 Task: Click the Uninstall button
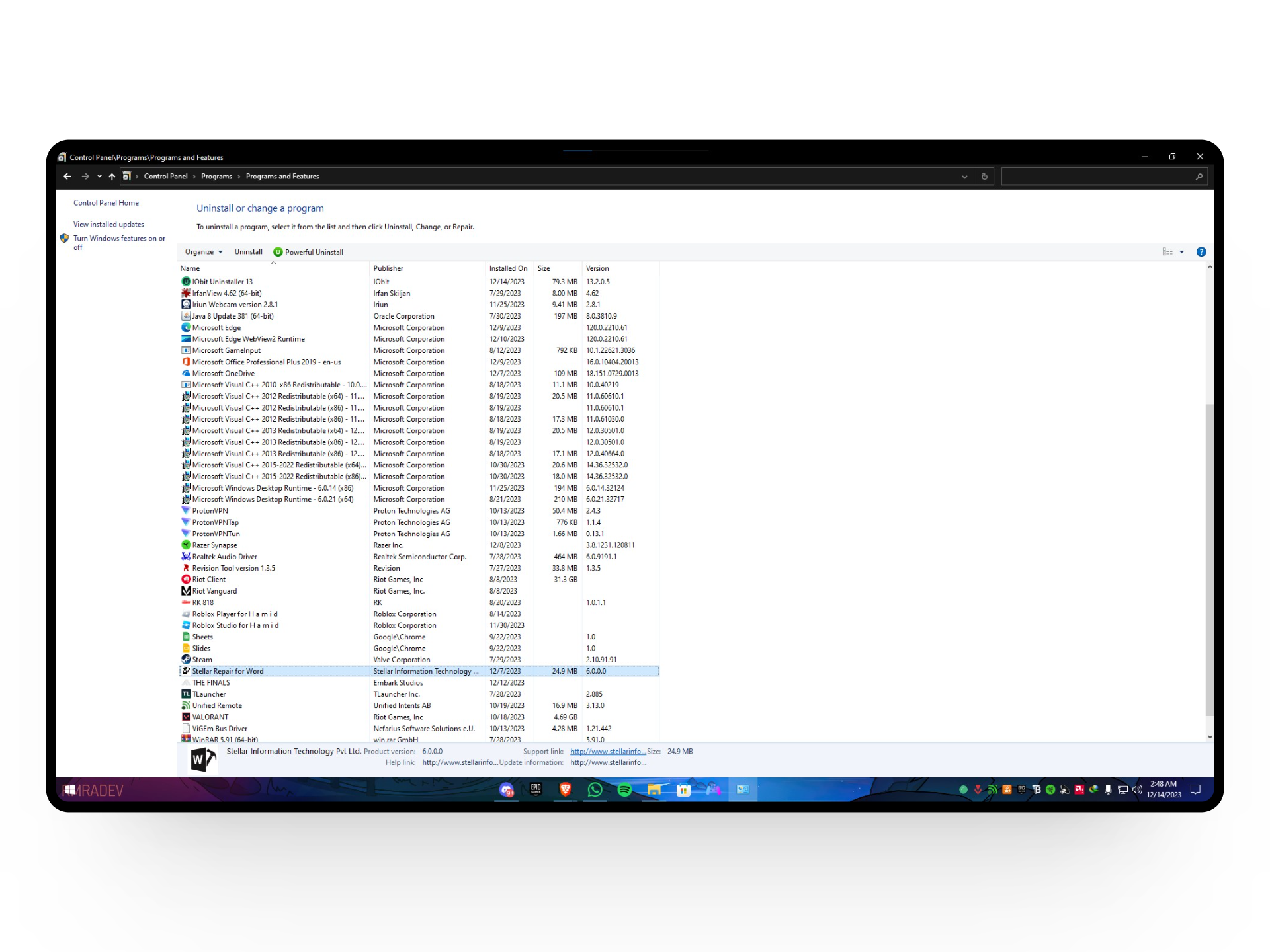pos(248,252)
